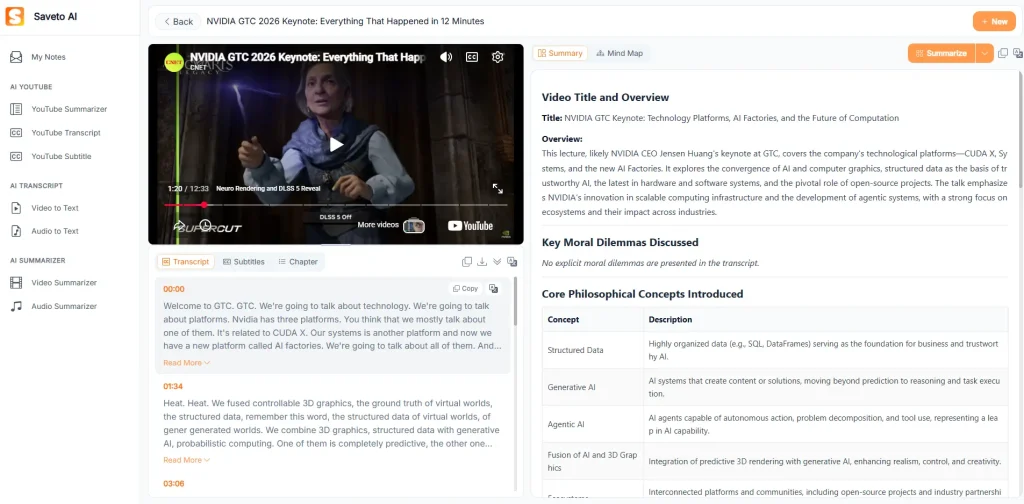This screenshot has width=1024, height=504.
Task: Expand Read More in the 00:00 segment
Action: pyautogui.click(x=186, y=363)
